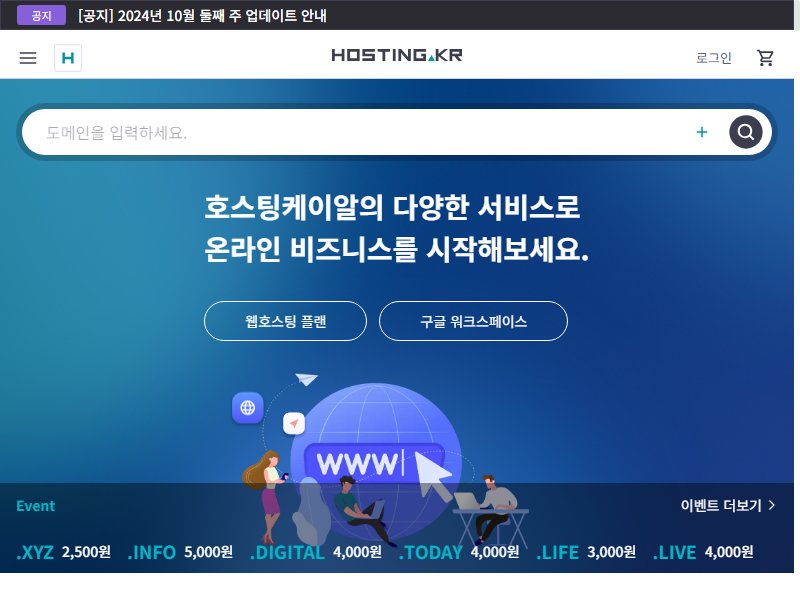Click the Event label
Viewport: 800px width, 600px height.
[35, 506]
